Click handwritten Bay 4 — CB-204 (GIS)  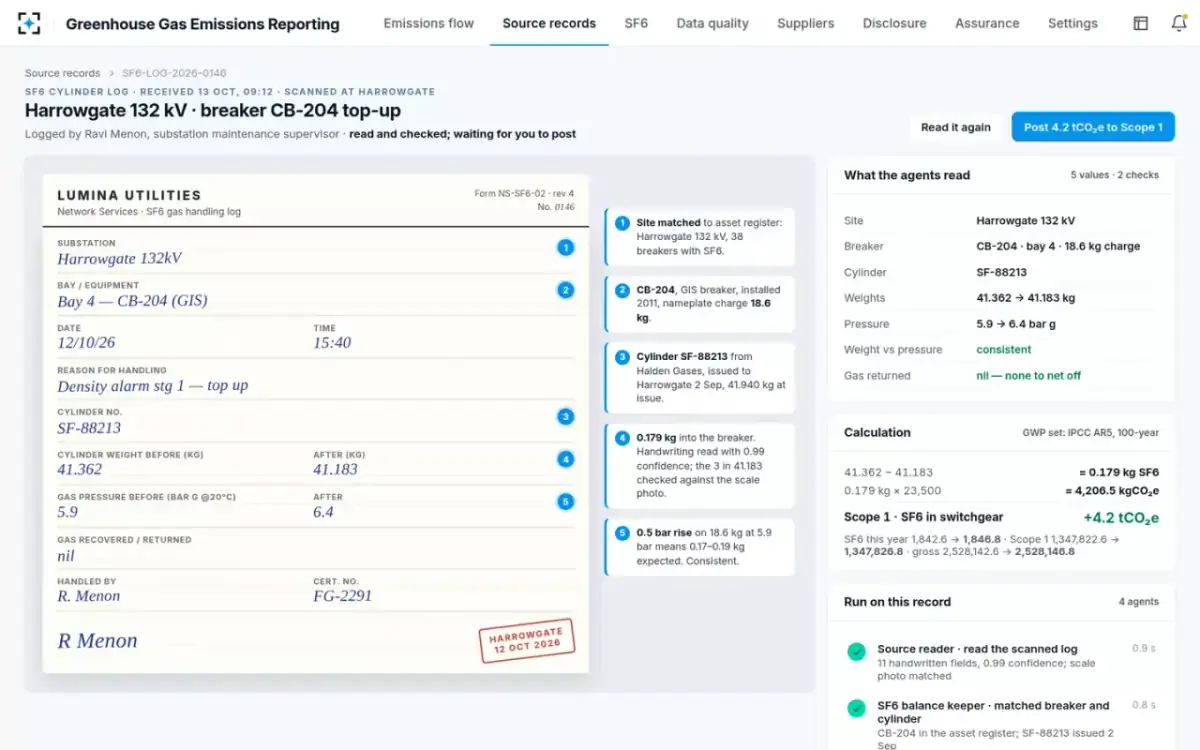132,301
